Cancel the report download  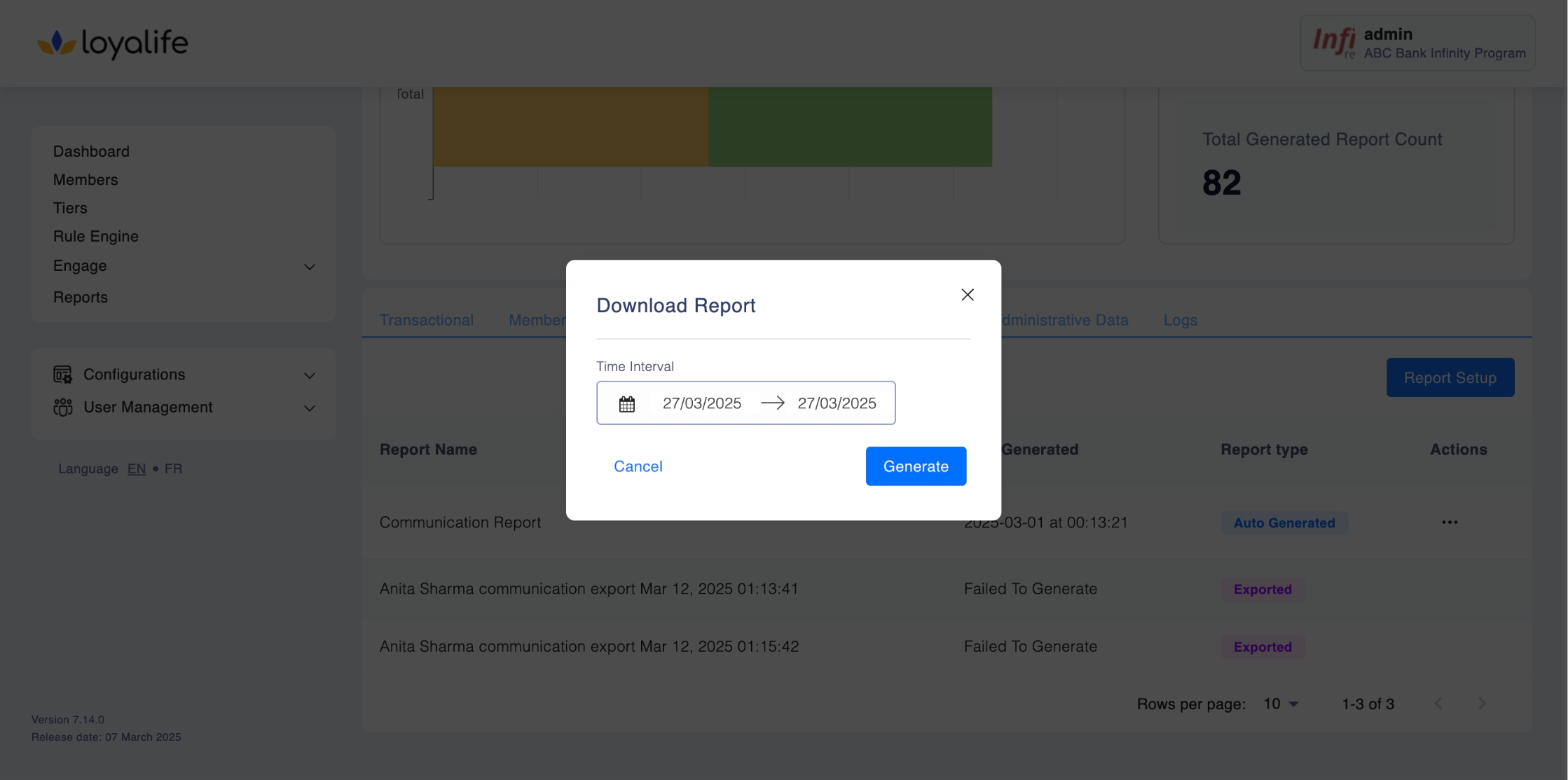[638, 466]
